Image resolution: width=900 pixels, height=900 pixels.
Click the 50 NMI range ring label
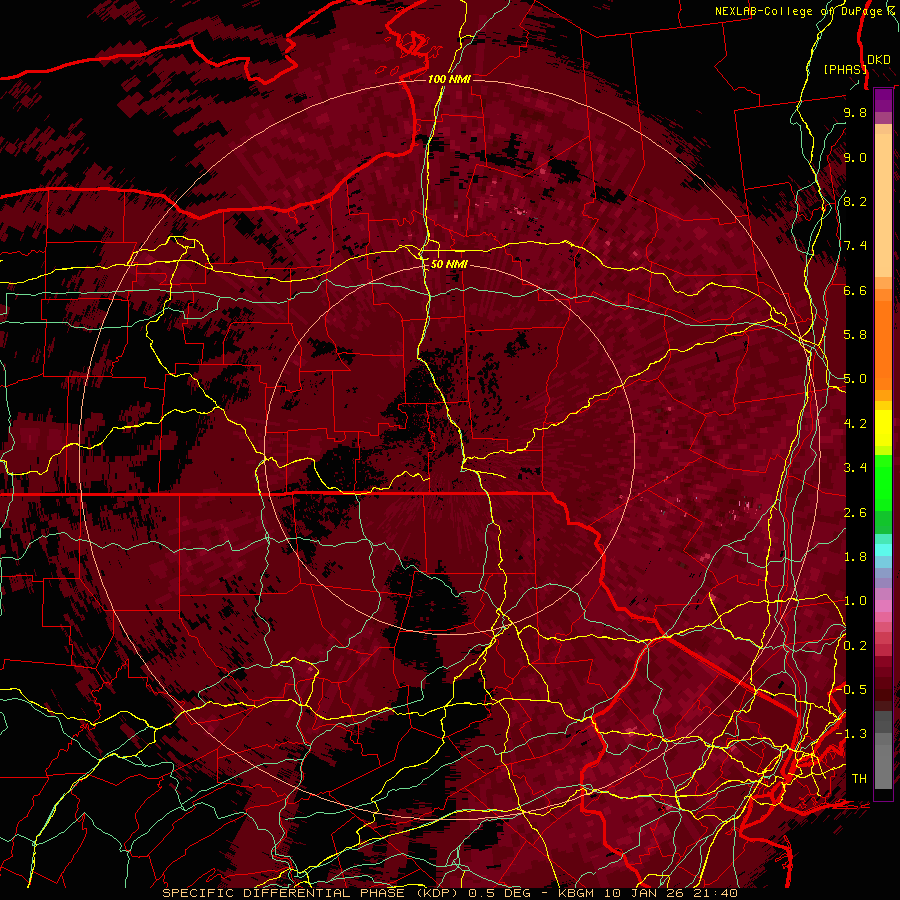(x=449, y=264)
